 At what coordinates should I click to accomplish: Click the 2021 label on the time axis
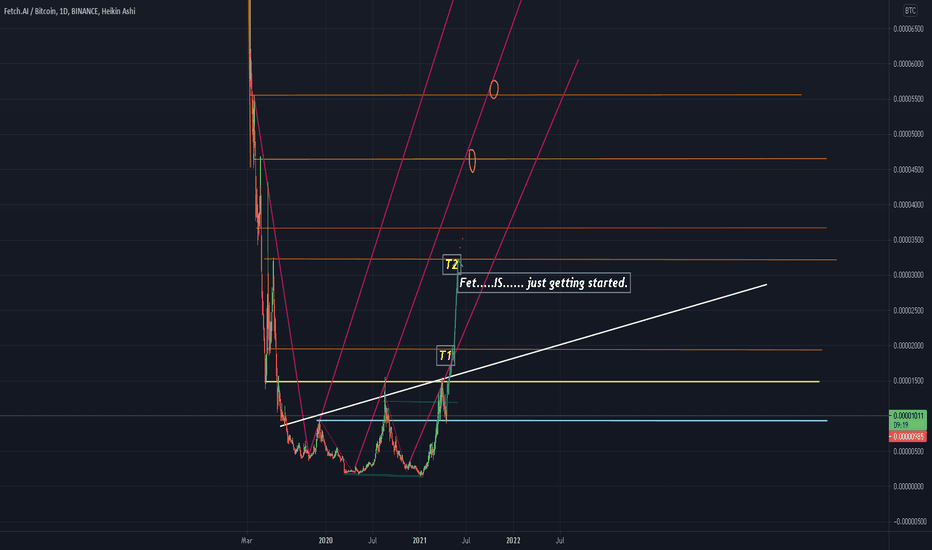(x=420, y=540)
